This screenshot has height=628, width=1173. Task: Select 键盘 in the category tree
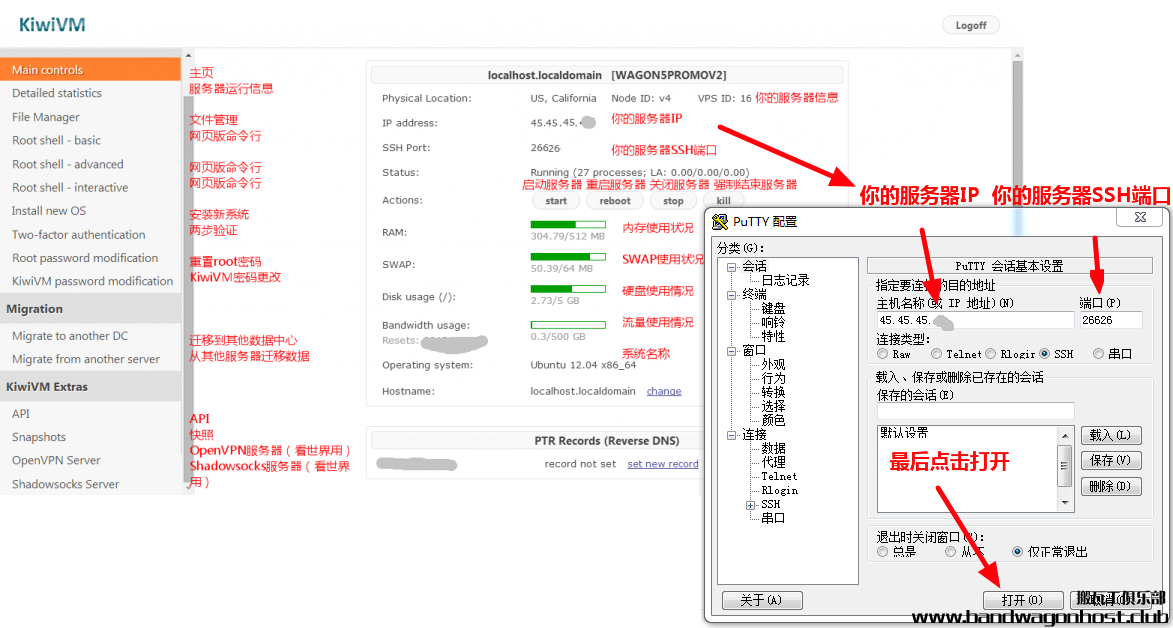[x=774, y=308]
